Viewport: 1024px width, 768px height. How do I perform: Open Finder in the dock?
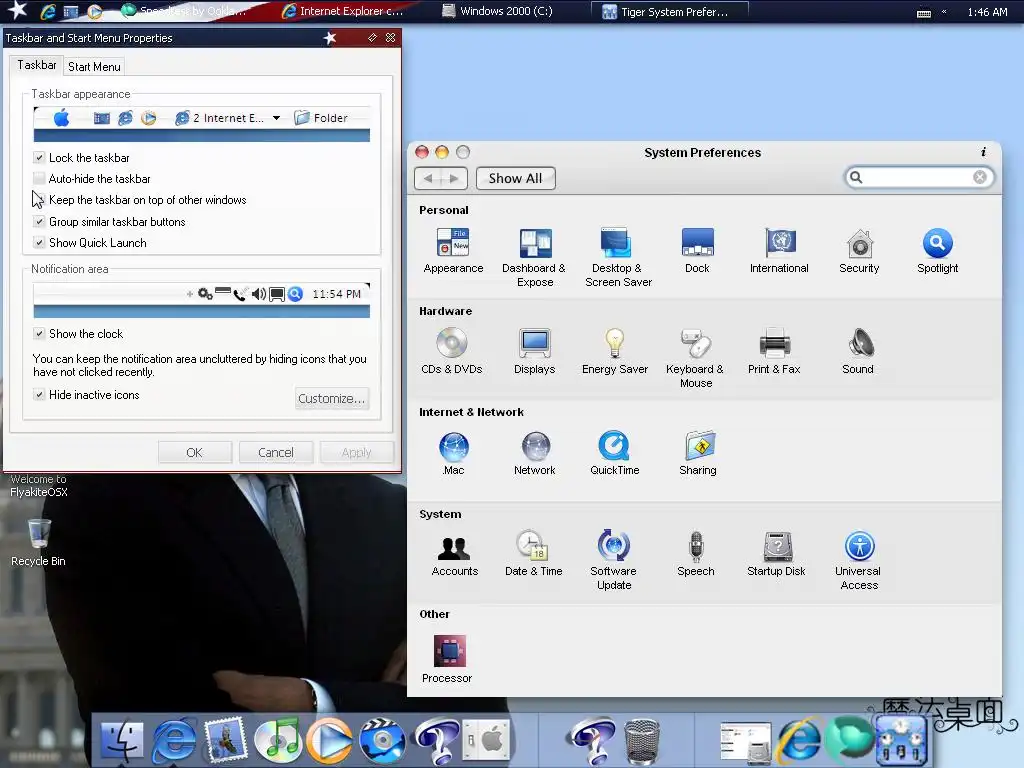[122, 741]
